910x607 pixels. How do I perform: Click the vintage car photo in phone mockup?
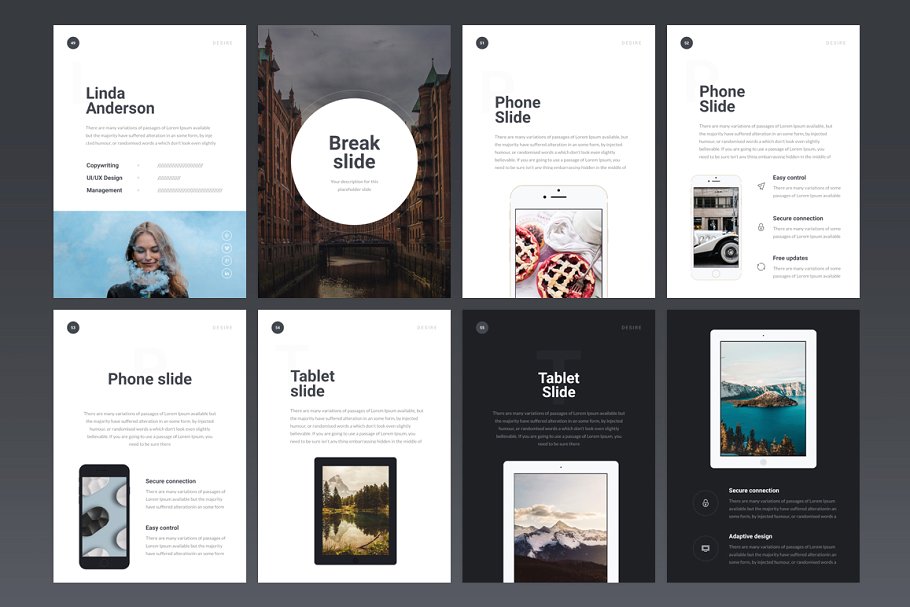pos(716,226)
